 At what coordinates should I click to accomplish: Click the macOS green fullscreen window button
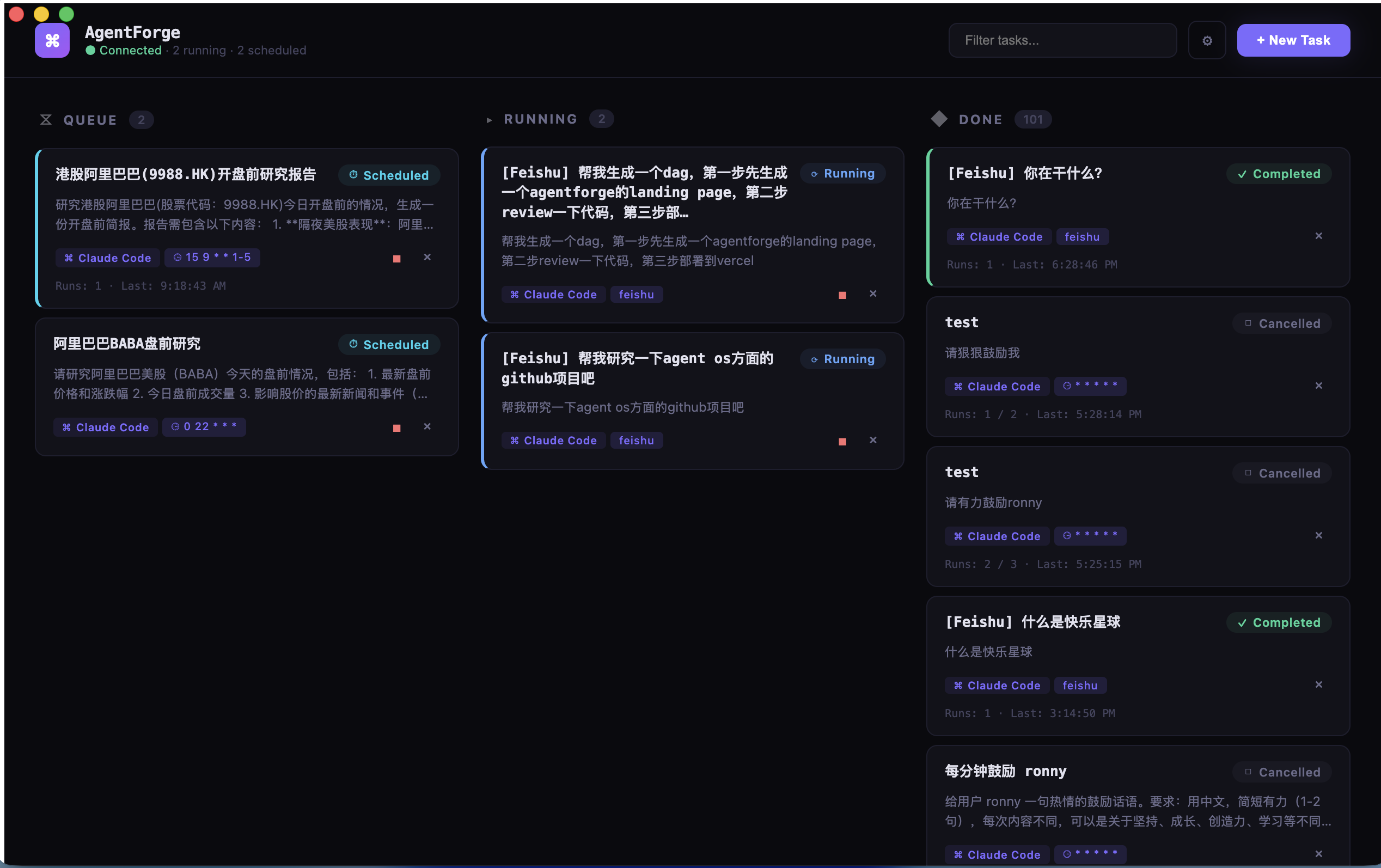coord(66,14)
